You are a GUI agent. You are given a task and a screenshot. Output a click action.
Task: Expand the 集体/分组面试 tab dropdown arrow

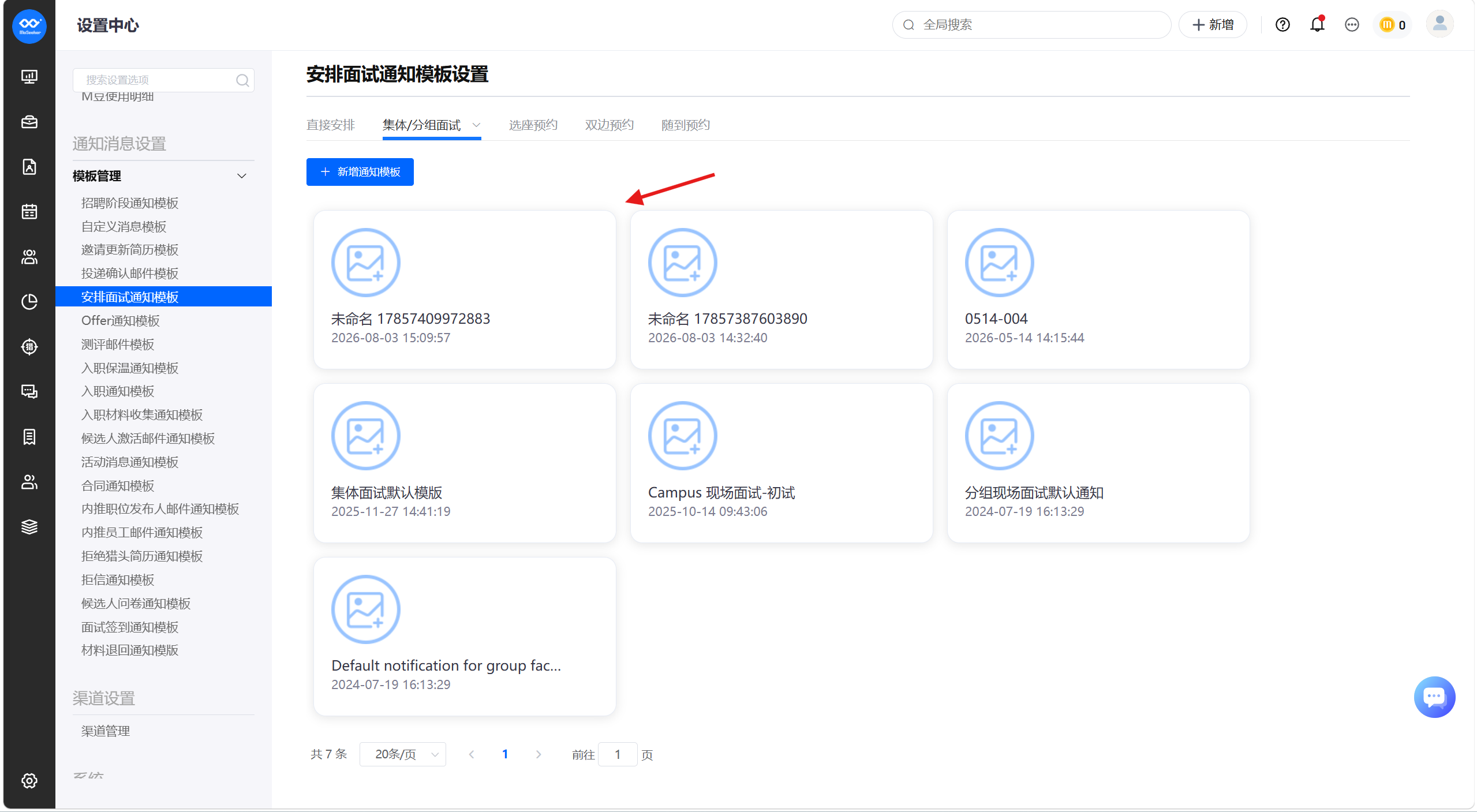point(476,125)
